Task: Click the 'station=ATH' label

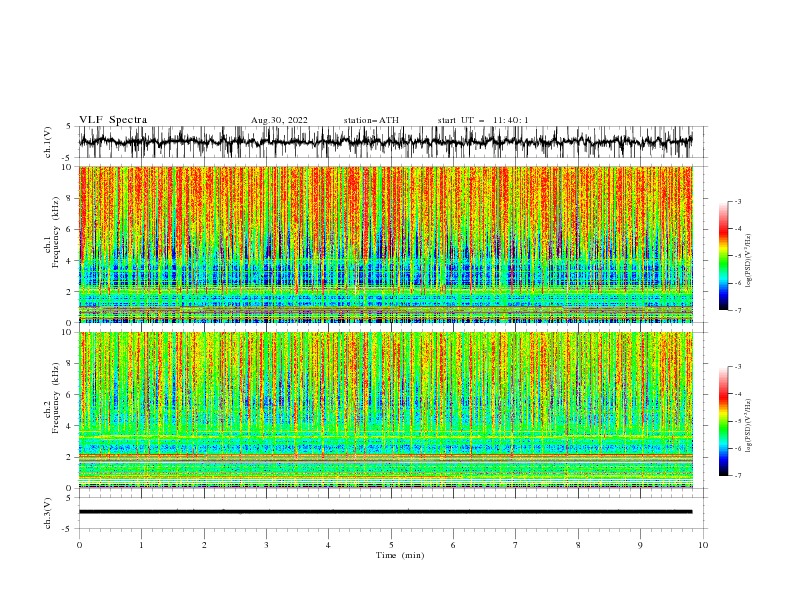Action: click(x=371, y=120)
